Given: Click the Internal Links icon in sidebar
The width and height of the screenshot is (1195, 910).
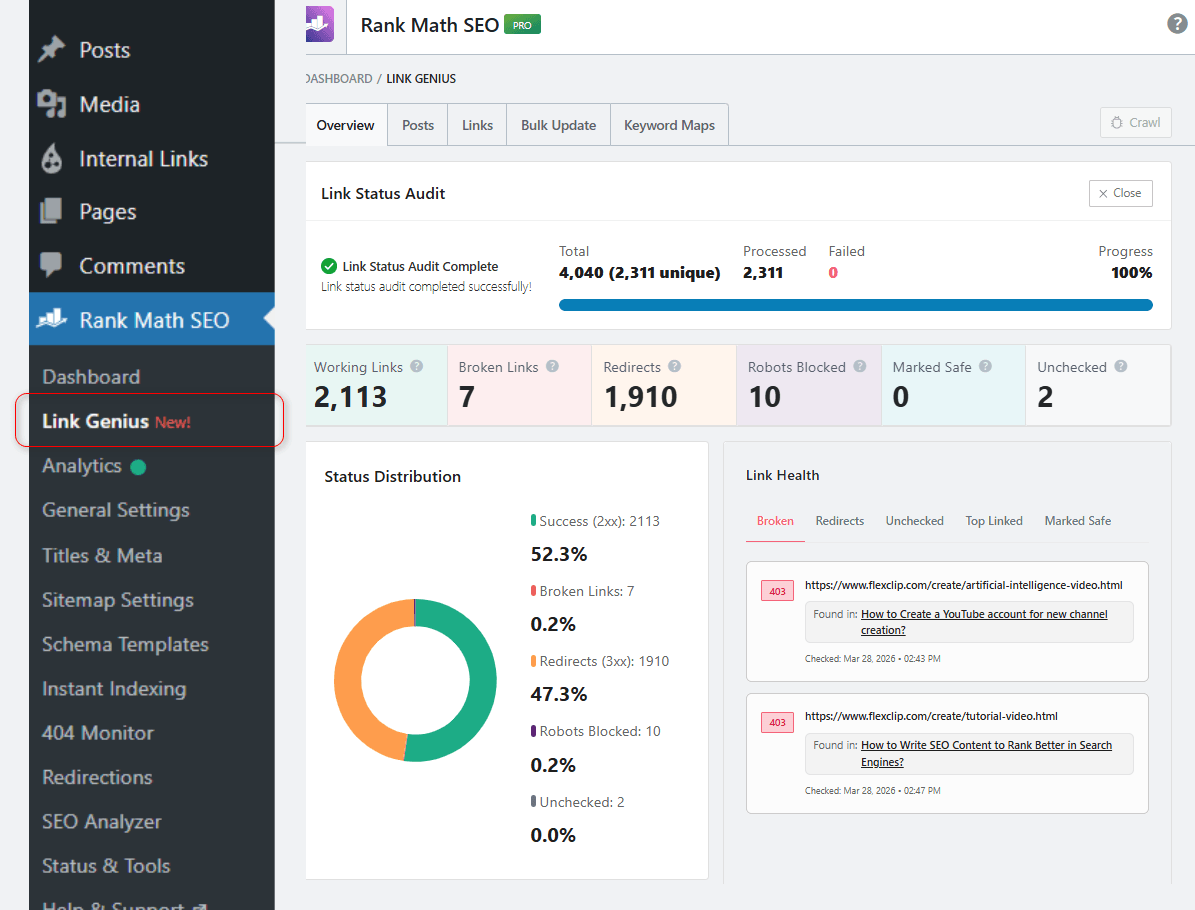Looking at the screenshot, I should click(x=52, y=159).
